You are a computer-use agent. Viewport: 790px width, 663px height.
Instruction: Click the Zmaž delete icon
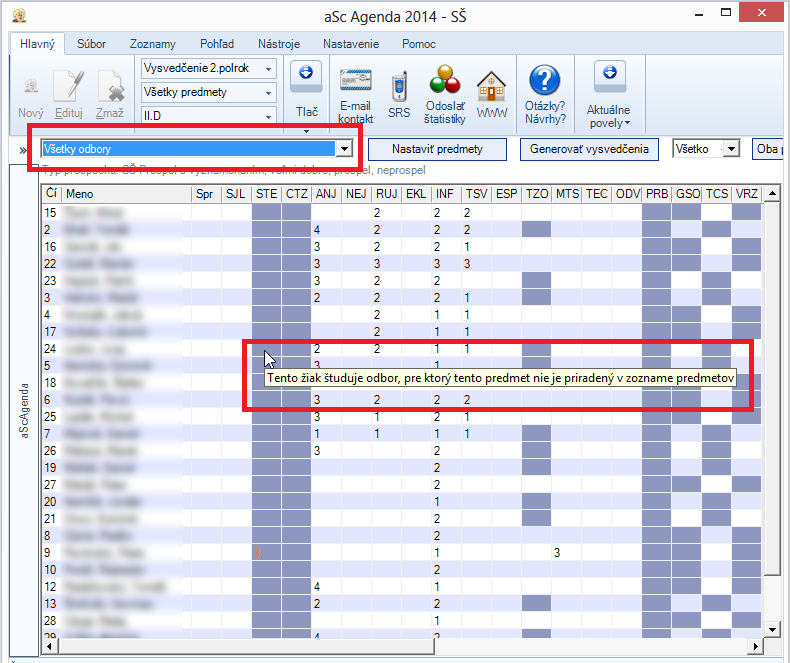click(110, 86)
